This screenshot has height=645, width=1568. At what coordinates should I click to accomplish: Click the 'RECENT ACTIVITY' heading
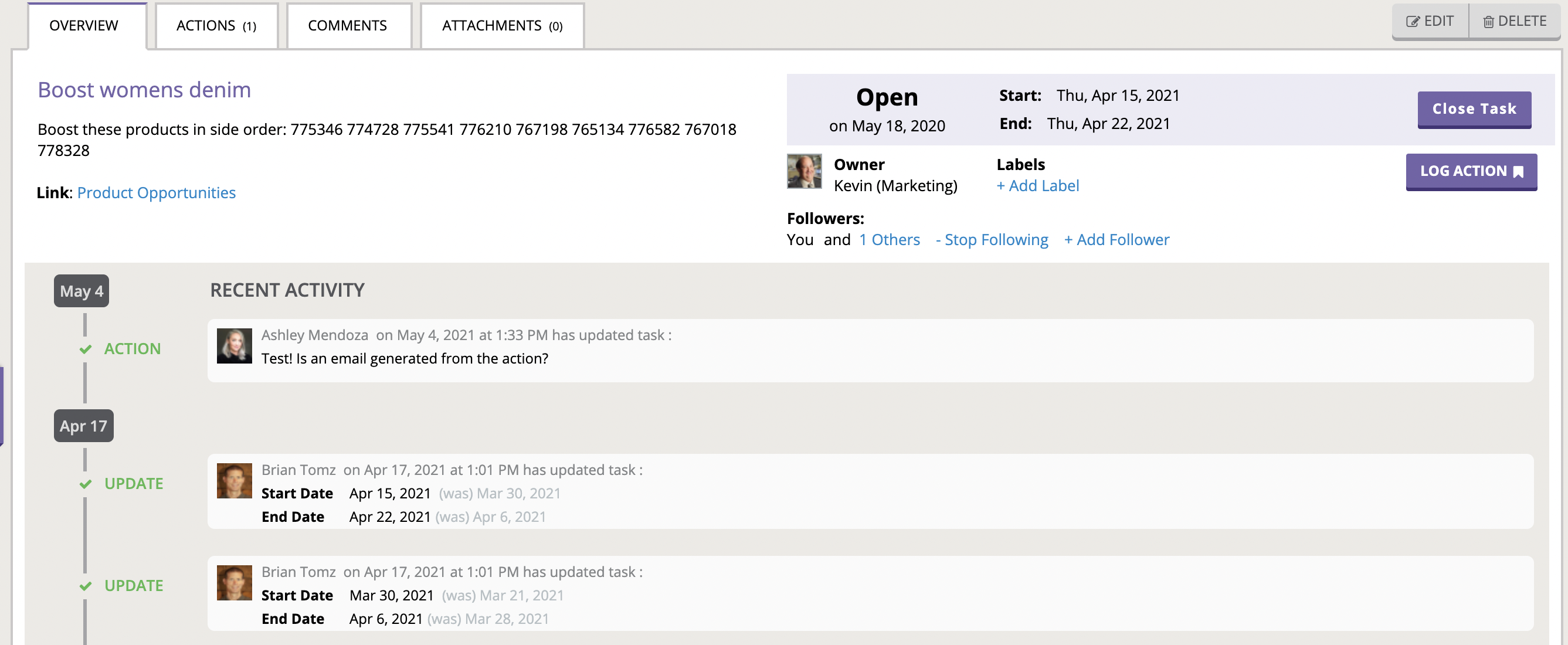point(287,290)
